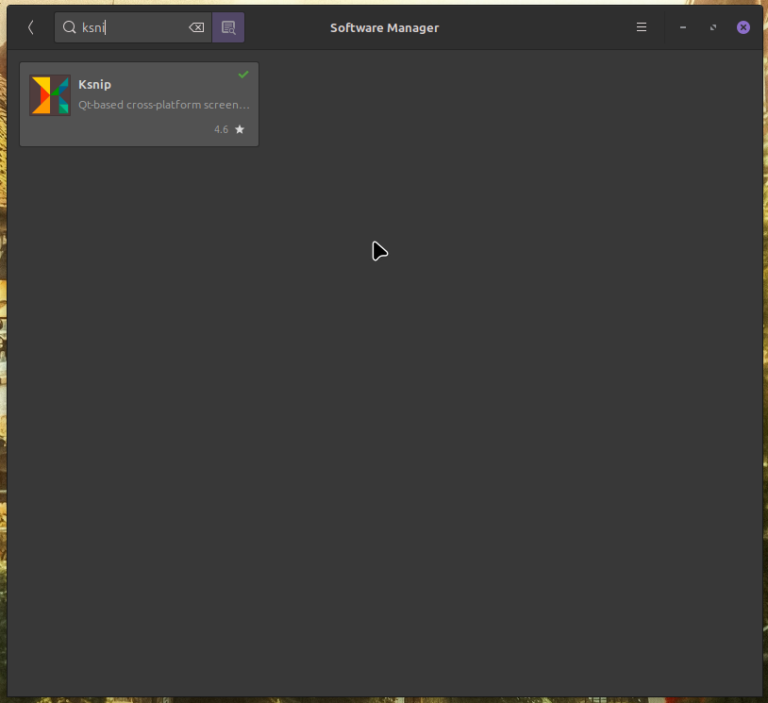The image size is (768, 703).
Task: Close the Software Manager window
Action: [x=743, y=27]
